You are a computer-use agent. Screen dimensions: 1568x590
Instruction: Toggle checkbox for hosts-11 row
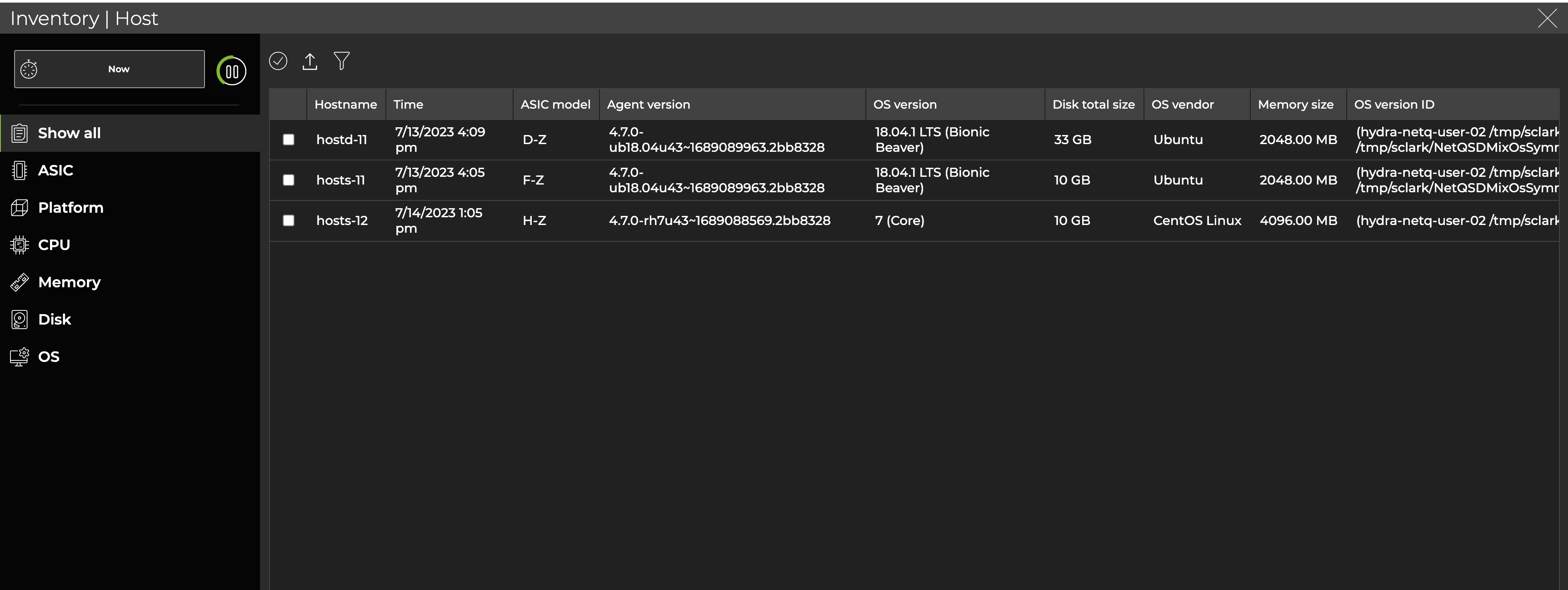pos(288,179)
